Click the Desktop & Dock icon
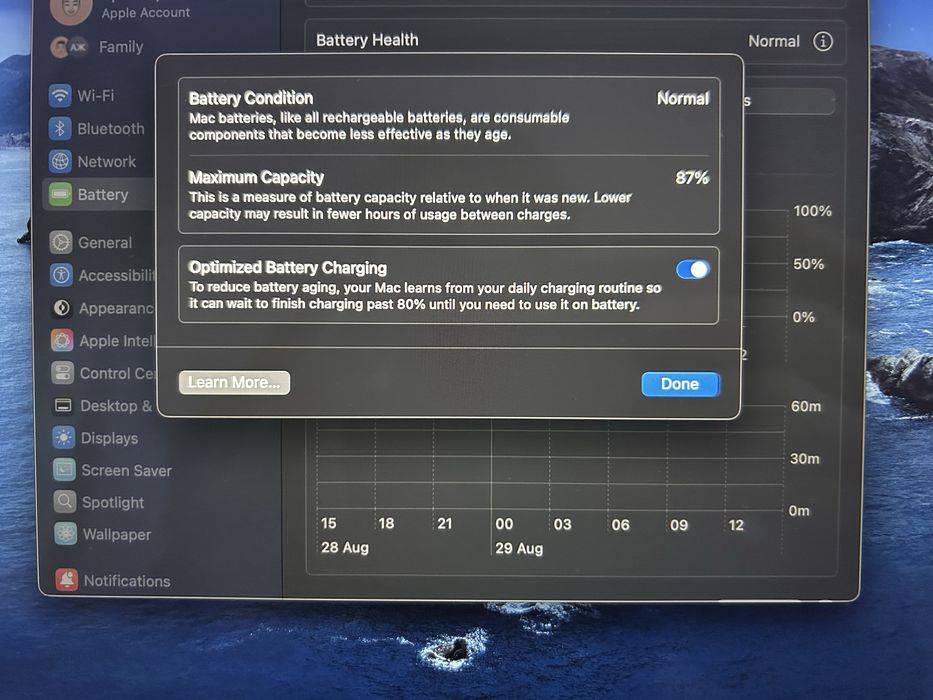 (62, 405)
